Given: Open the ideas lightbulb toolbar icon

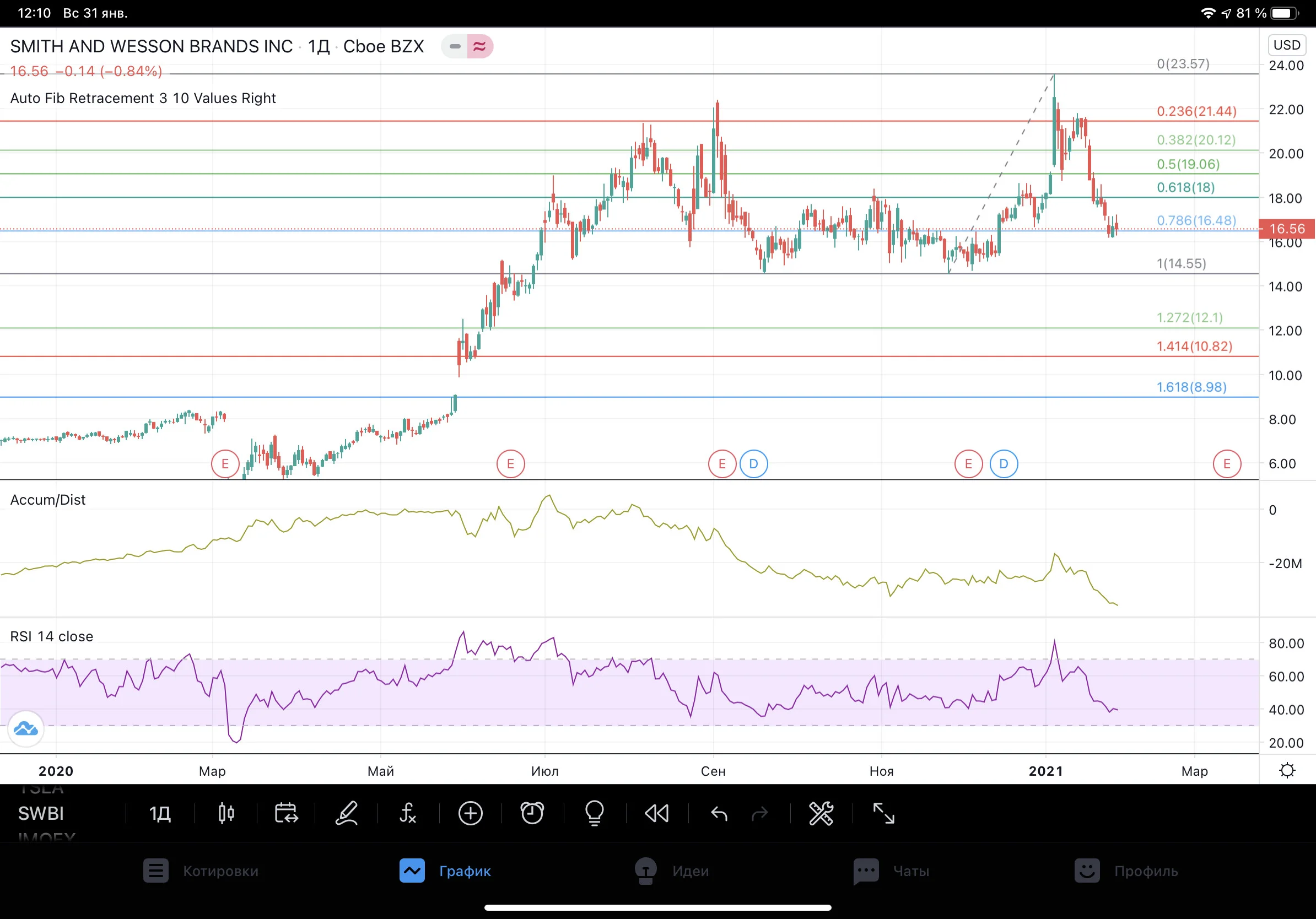Looking at the screenshot, I should pos(595,813).
